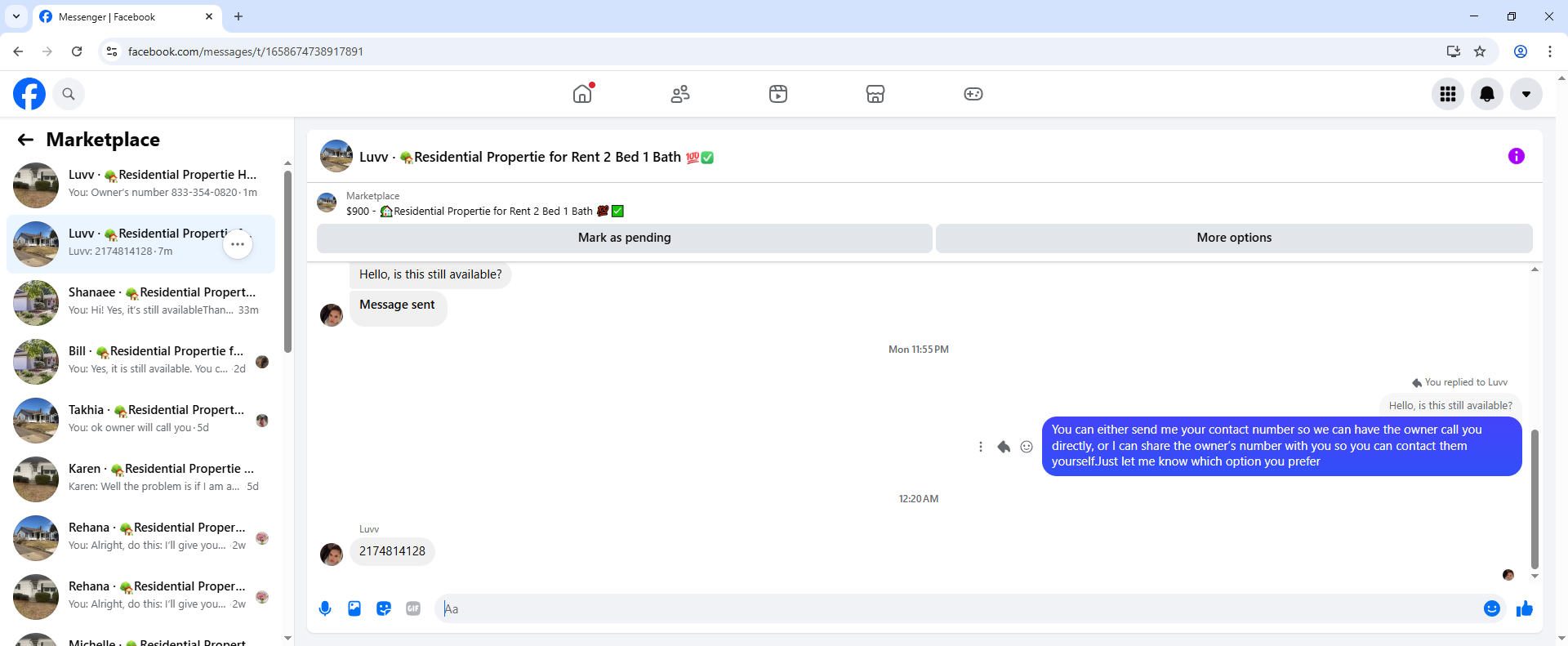This screenshot has height=646, width=1568.
Task: View site information icon in address bar
Action: pyautogui.click(x=112, y=51)
